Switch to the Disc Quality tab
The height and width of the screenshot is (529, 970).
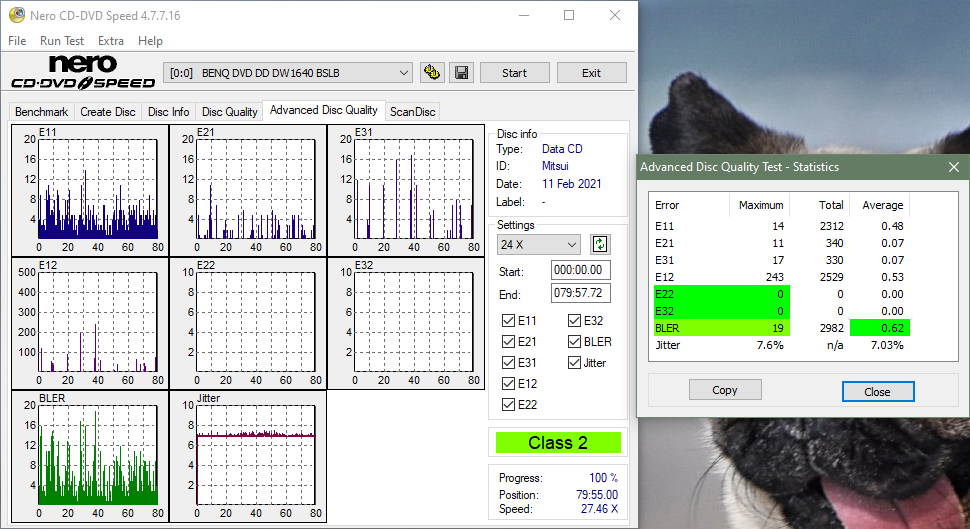click(x=230, y=112)
